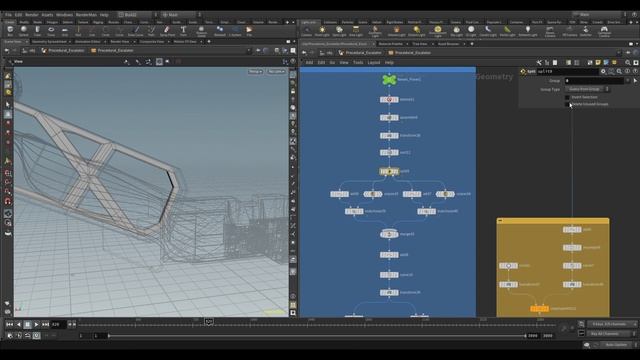This screenshot has width=640, height=360.
Task: Toggle Auto Update mode at bottom right
Action: [616, 345]
